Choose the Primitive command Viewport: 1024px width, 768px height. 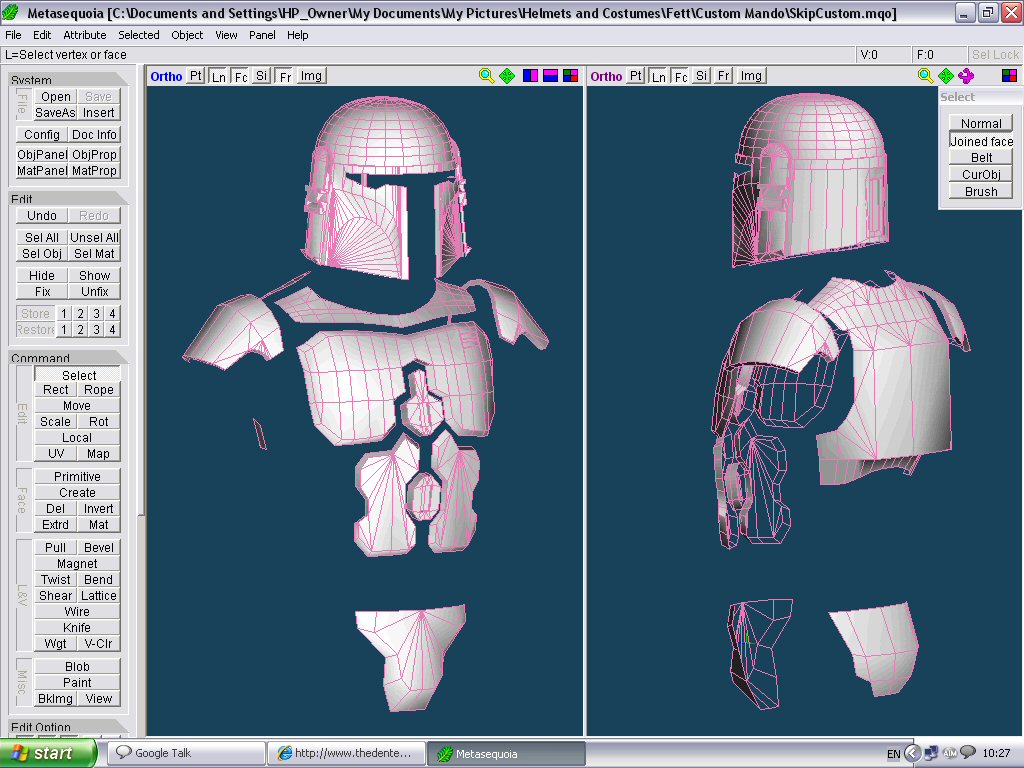77,477
